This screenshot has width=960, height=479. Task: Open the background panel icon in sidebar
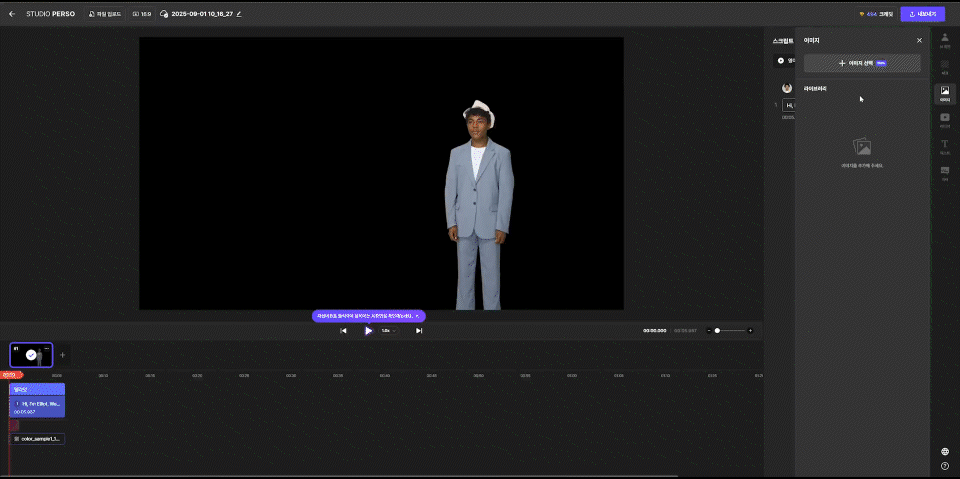pyautogui.click(x=944, y=67)
